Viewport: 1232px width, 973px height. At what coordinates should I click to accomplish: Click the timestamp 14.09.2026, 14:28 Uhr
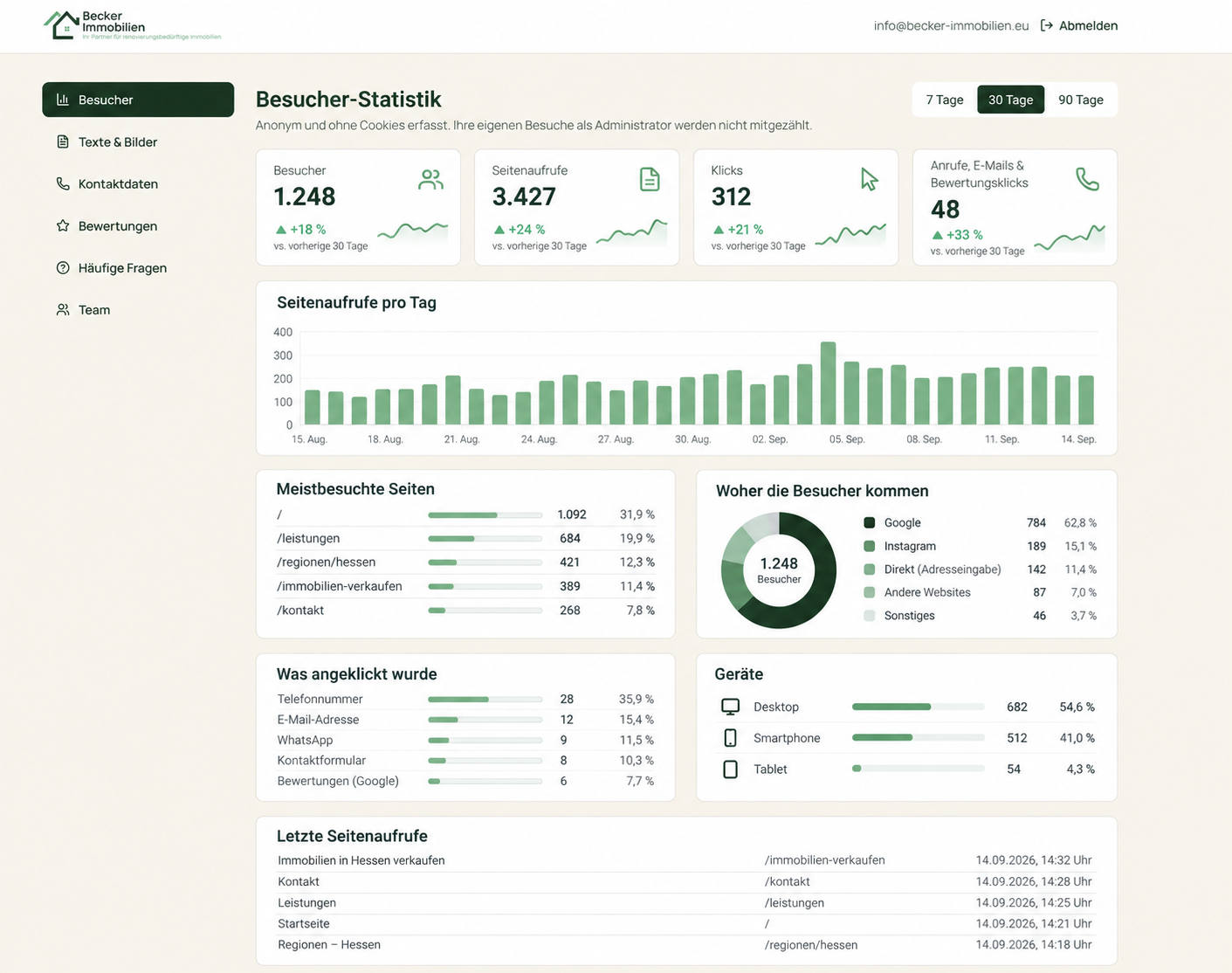tap(1034, 881)
